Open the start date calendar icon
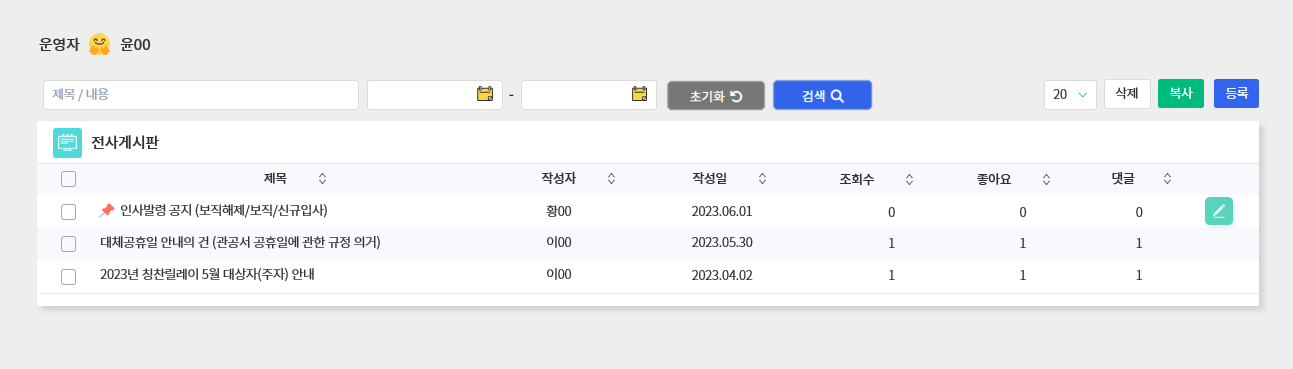Screen dimensions: 1293x369 pyautogui.click(x=485, y=94)
